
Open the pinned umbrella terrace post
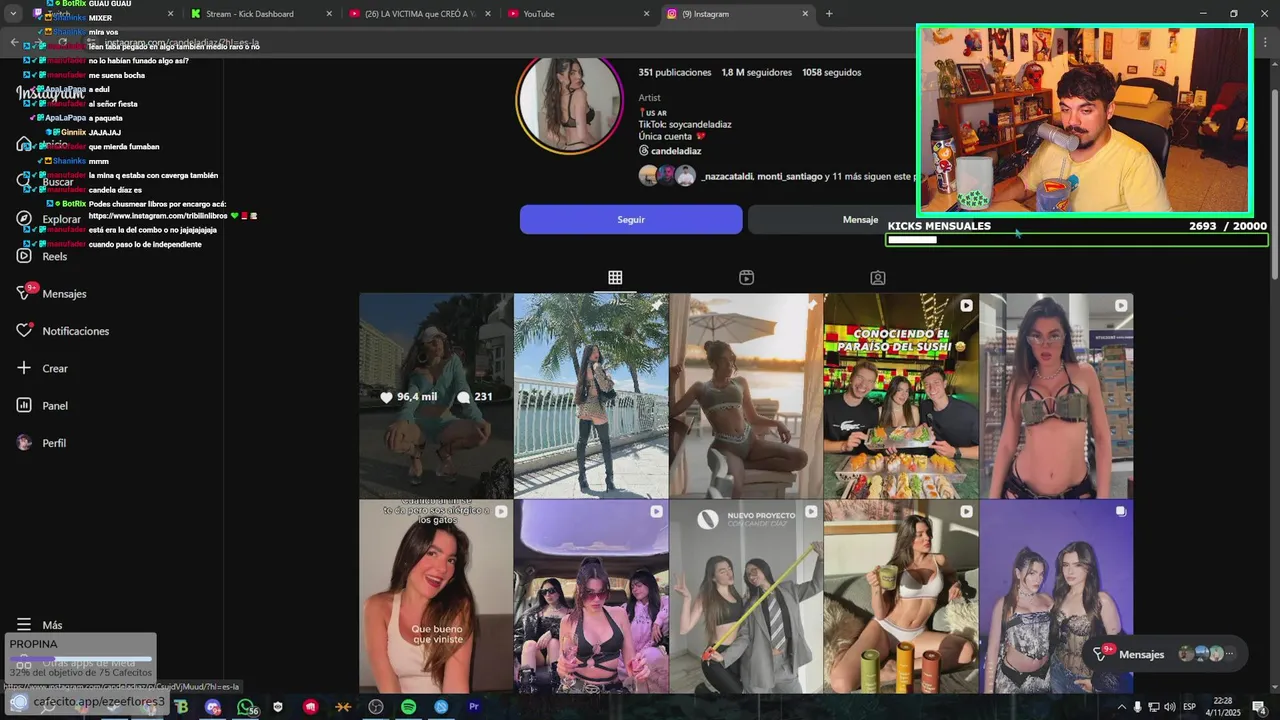(x=746, y=396)
